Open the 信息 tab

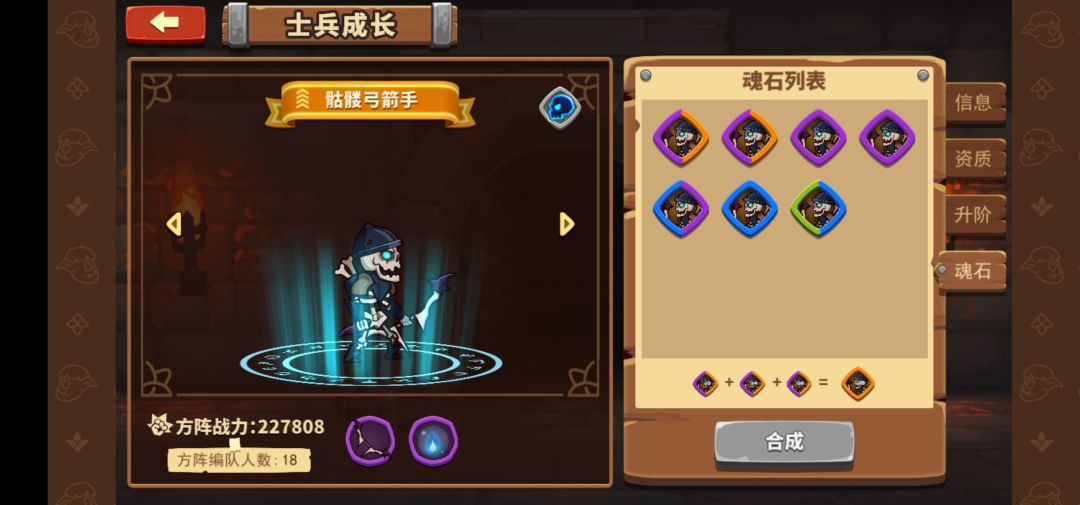coord(973,103)
